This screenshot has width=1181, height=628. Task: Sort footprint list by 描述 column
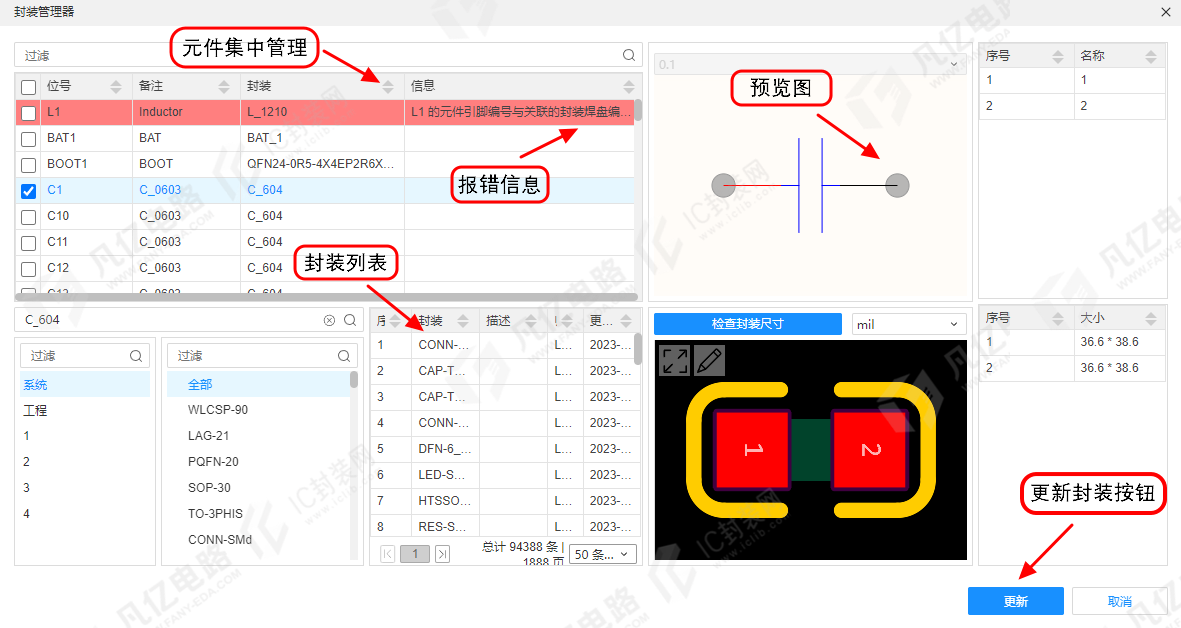click(x=531, y=322)
